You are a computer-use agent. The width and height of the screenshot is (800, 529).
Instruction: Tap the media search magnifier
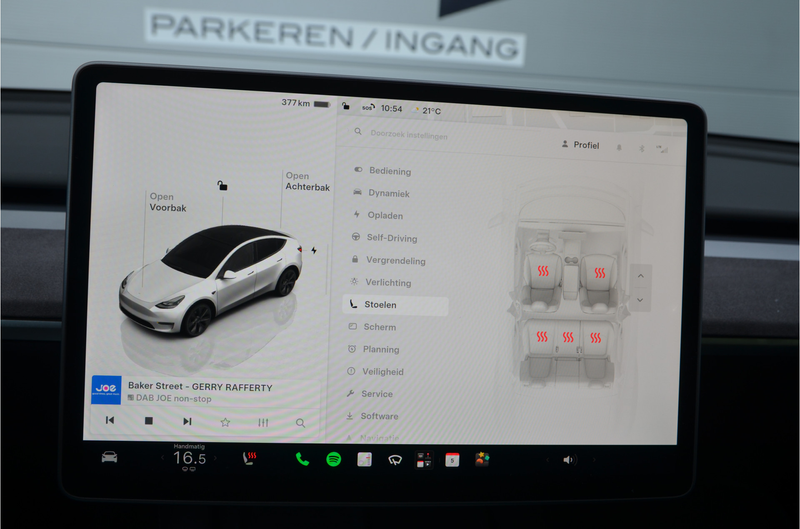(x=301, y=423)
